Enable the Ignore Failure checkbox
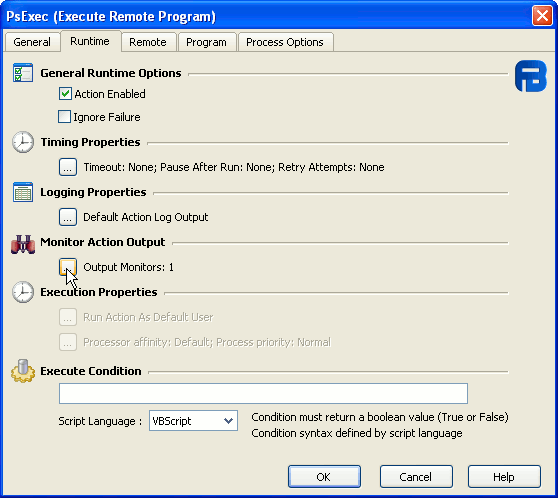Viewport: 558px width, 498px height. coord(64,117)
